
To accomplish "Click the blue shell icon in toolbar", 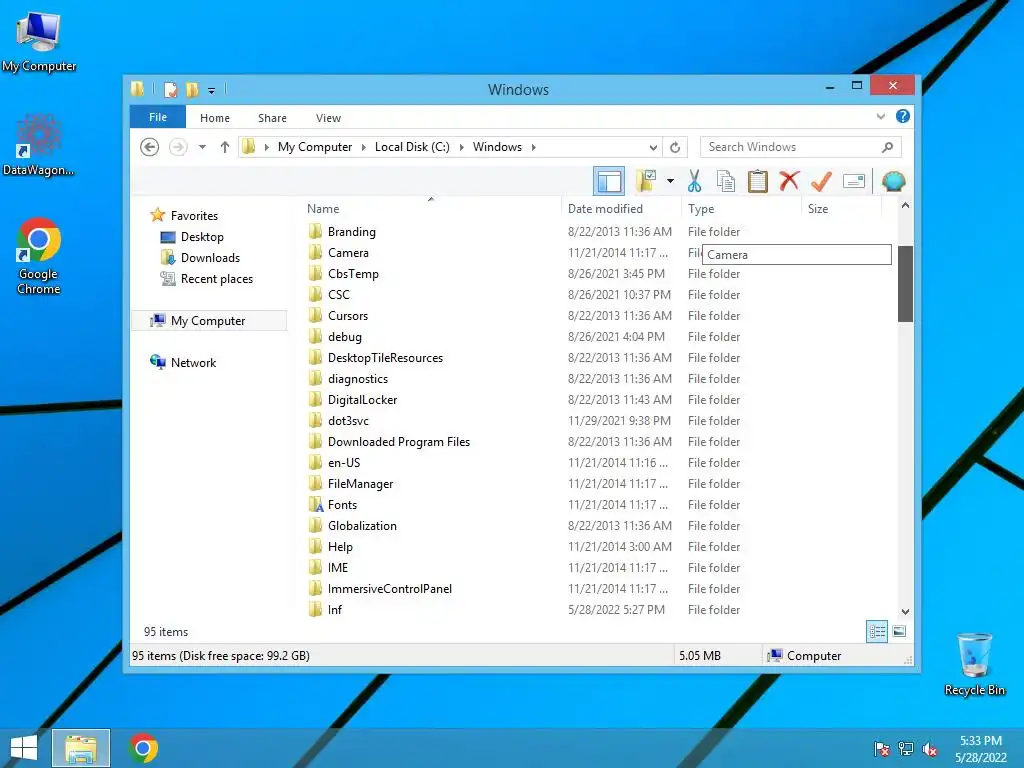I will 893,182.
